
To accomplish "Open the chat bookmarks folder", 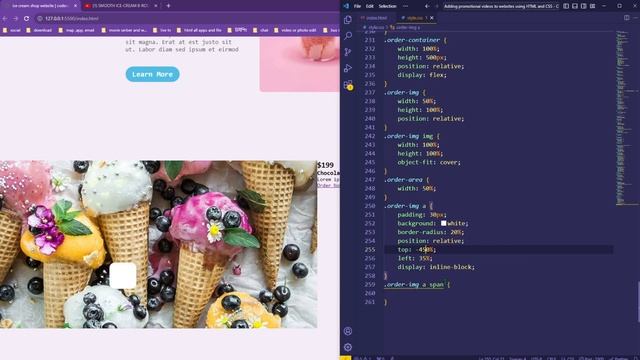I will coord(261,30).
